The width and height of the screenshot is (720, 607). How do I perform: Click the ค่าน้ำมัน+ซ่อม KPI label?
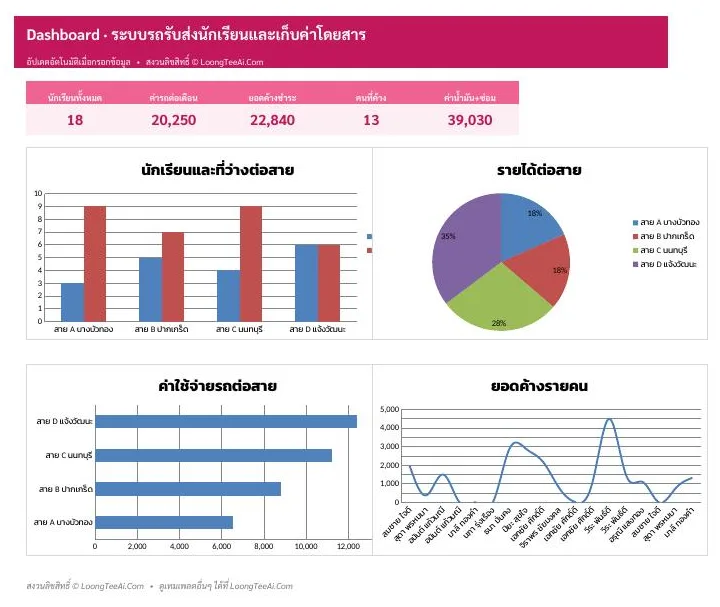coord(470,97)
